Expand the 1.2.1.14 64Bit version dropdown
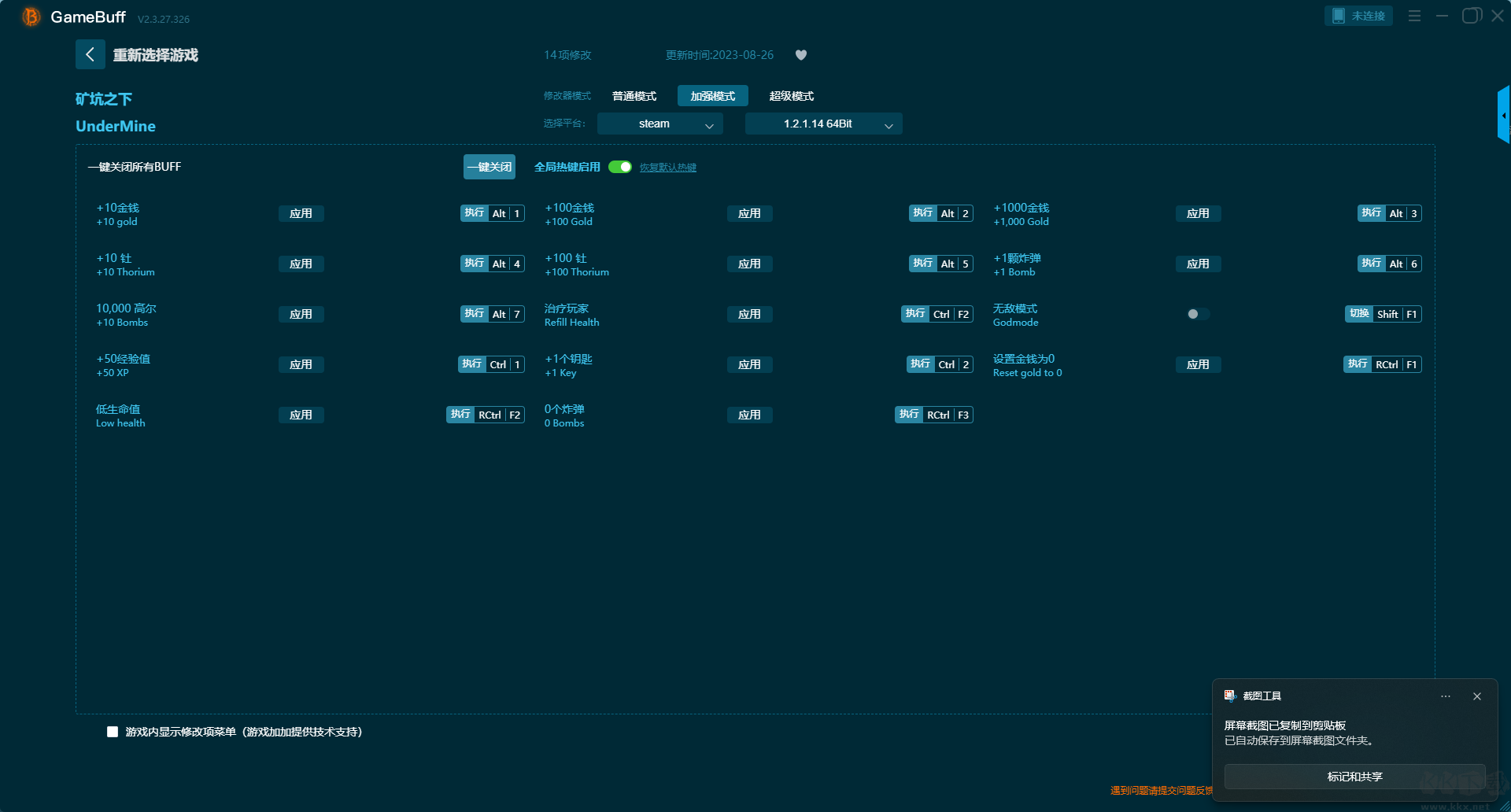Screen dimensions: 1511x812 (823, 124)
